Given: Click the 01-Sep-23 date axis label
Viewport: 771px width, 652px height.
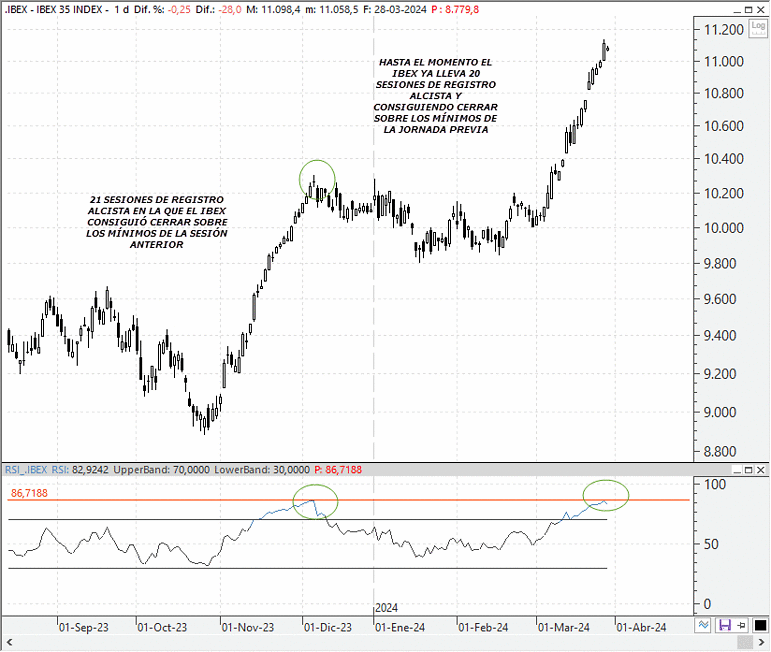Looking at the screenshot, I should (x=84, y=627).
